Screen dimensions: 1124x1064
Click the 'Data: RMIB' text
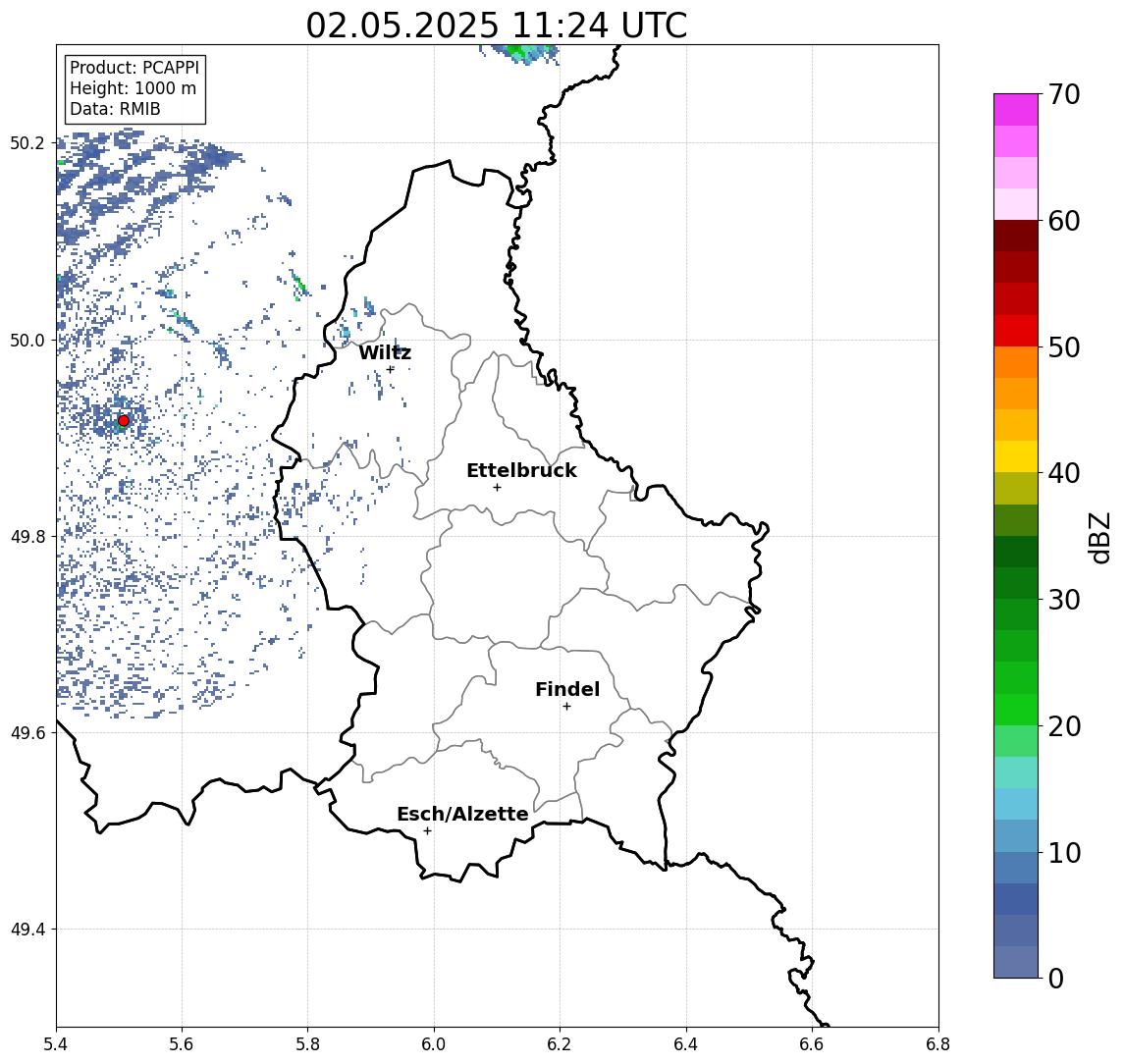coord(115,109)
